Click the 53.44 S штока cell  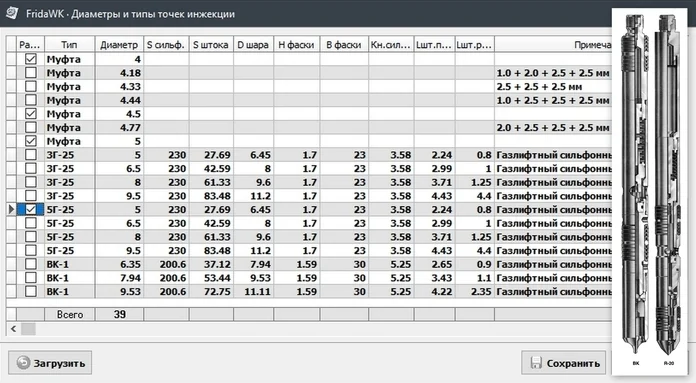click(x=211, y=278)
